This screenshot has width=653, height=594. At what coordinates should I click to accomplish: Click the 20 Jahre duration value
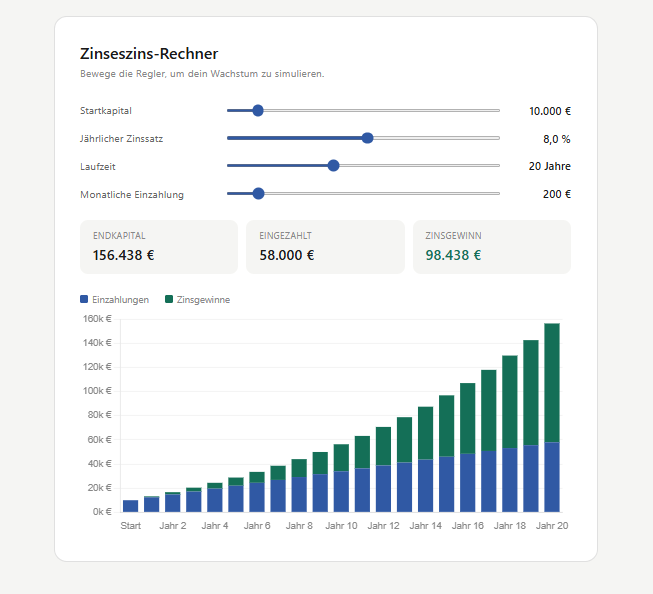coord(549,166)
